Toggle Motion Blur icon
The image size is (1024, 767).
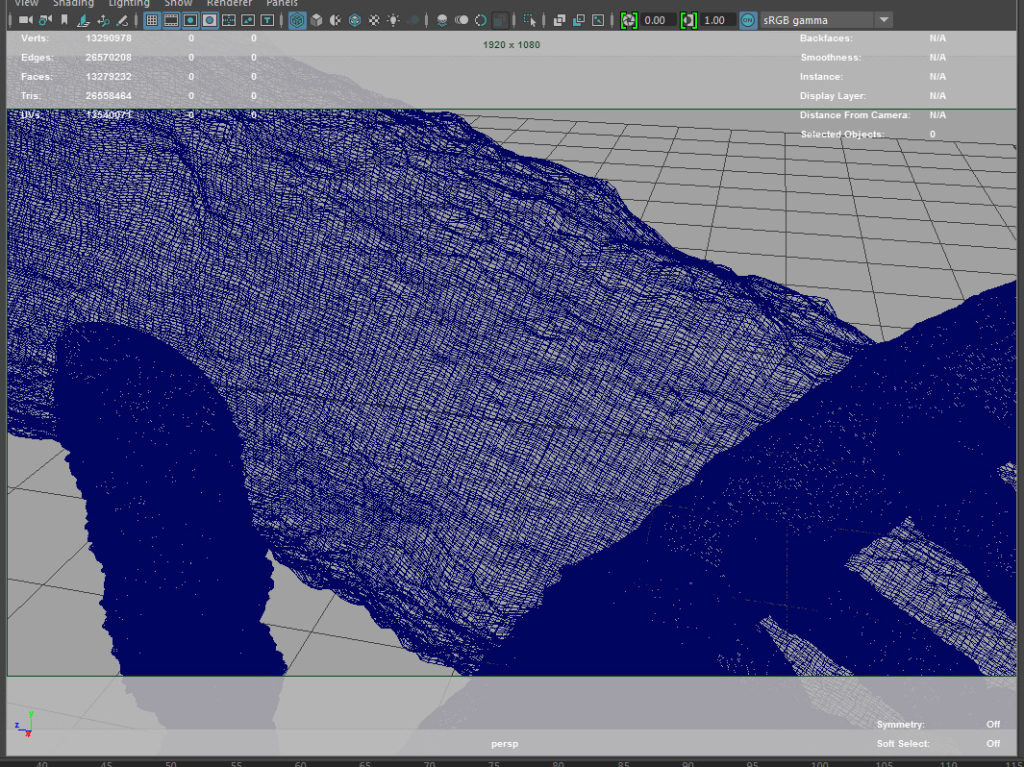click(x=461, y=20)
